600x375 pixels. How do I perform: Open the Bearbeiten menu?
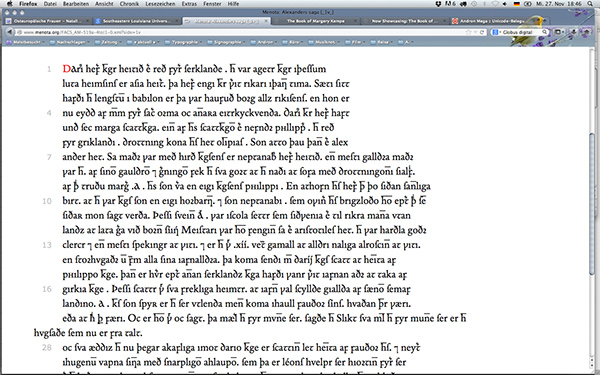(x=76, y=4)
